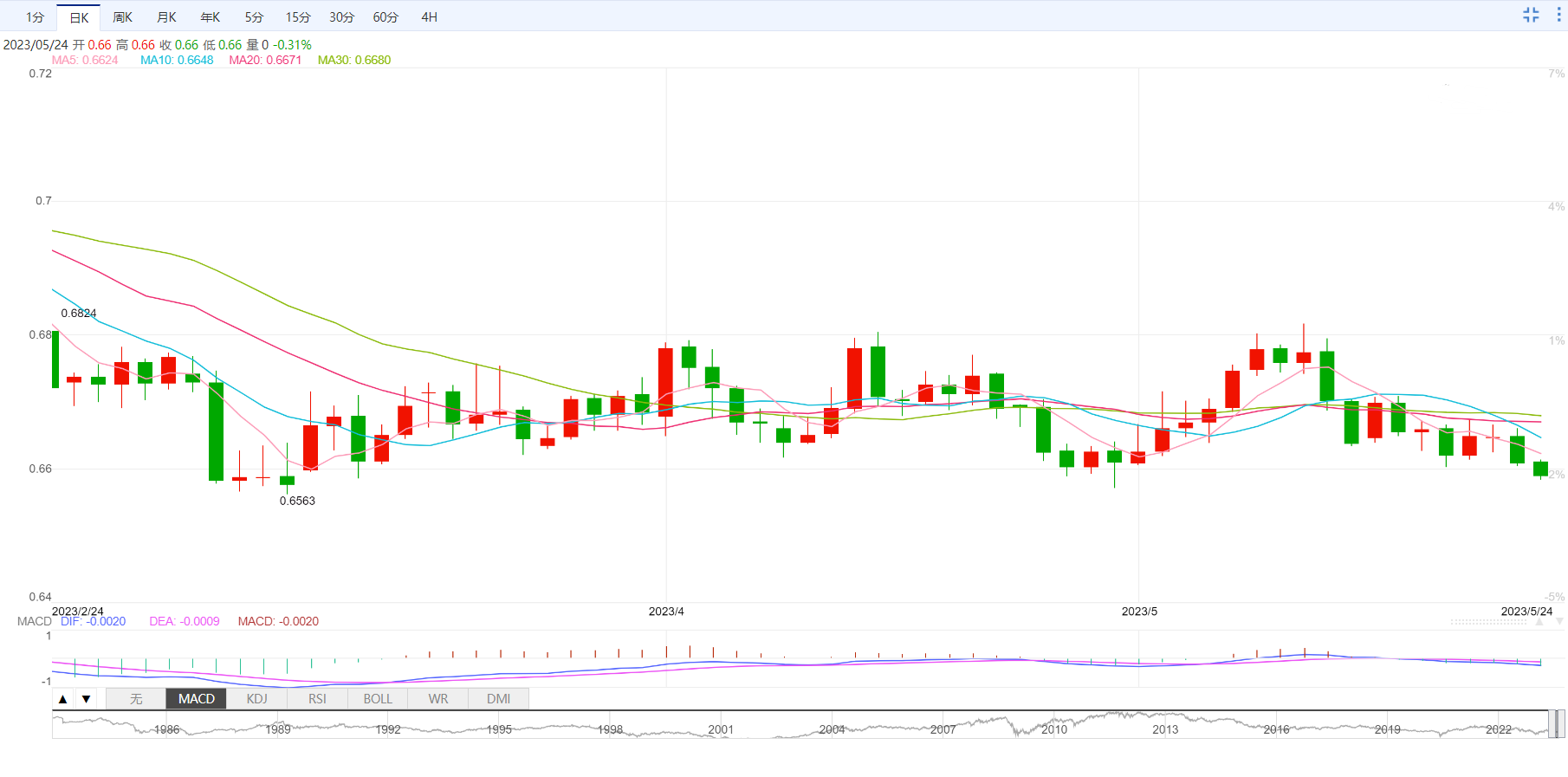Click gray up arrow under the 2023/5/24 label

click(x=1539, y=622)
